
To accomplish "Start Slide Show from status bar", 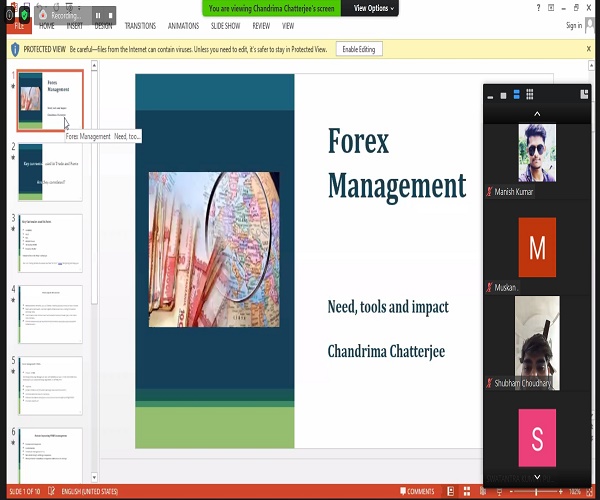I will click(499, 492).
